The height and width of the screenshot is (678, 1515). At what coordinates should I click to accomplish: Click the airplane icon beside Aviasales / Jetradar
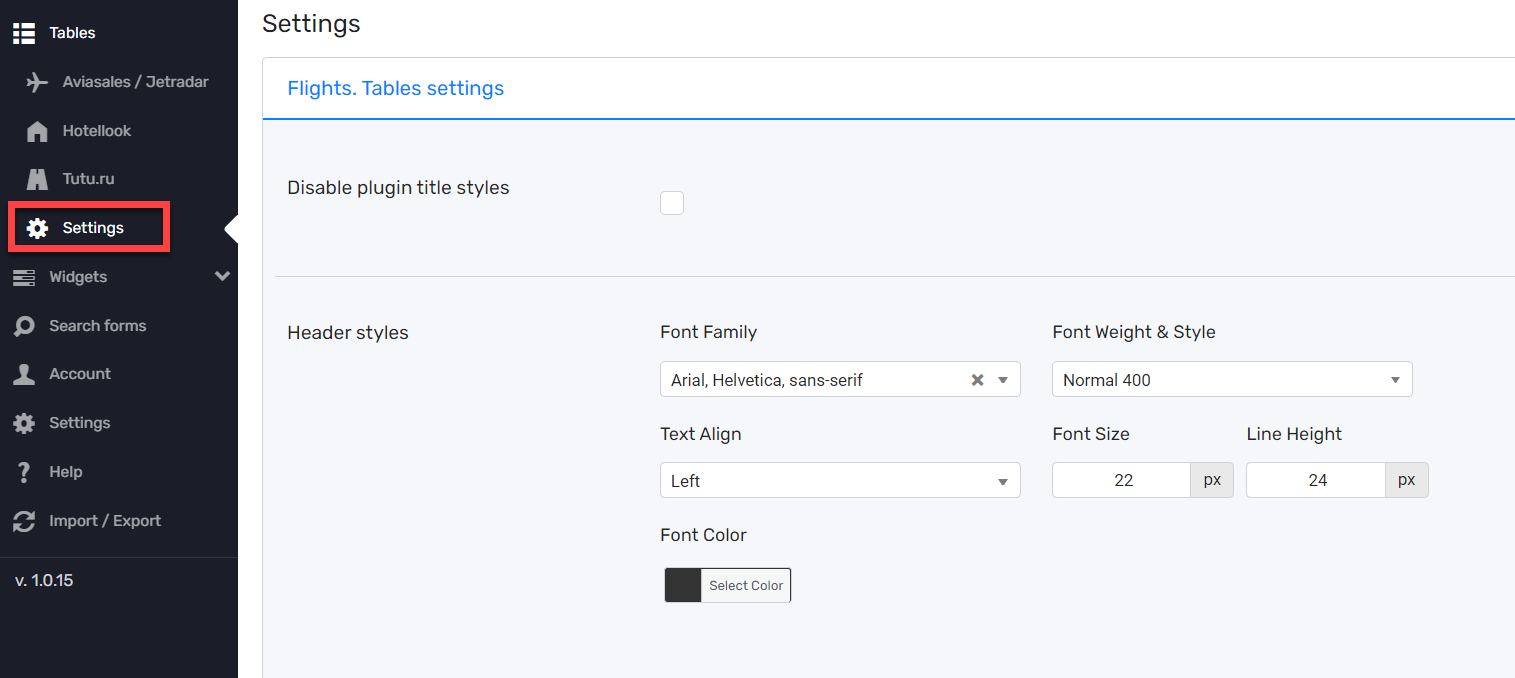[x=37, y=82]
